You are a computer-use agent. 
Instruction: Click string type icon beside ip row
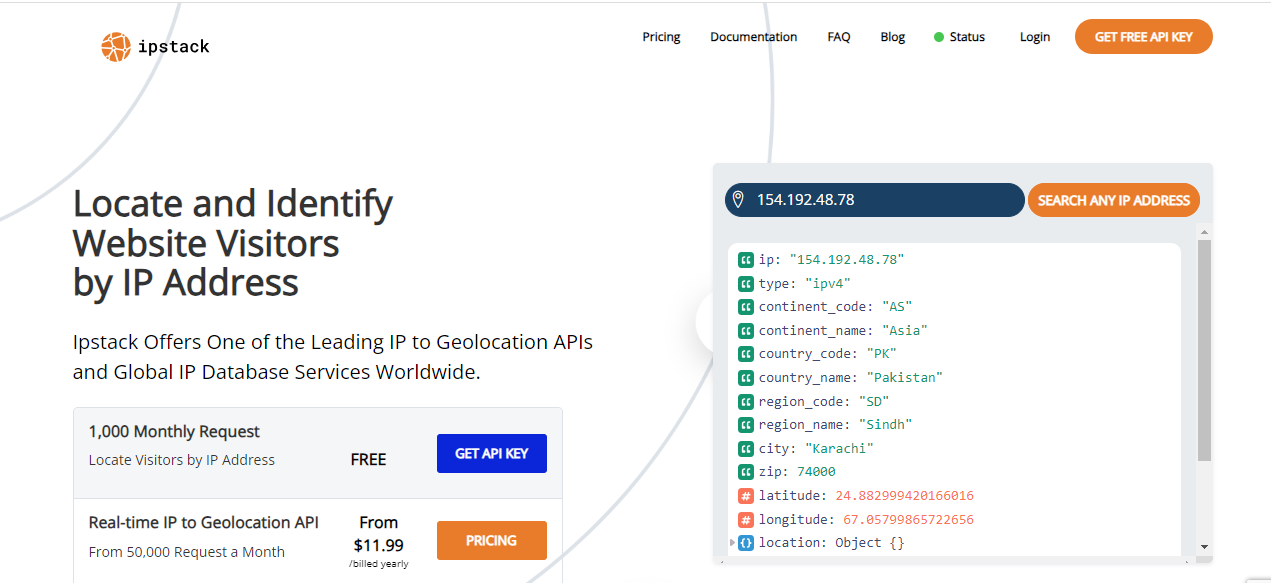745,259
